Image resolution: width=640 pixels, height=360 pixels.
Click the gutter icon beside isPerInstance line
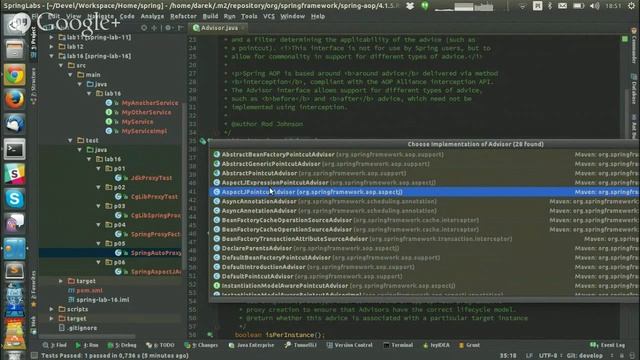[x=210, y=335]
